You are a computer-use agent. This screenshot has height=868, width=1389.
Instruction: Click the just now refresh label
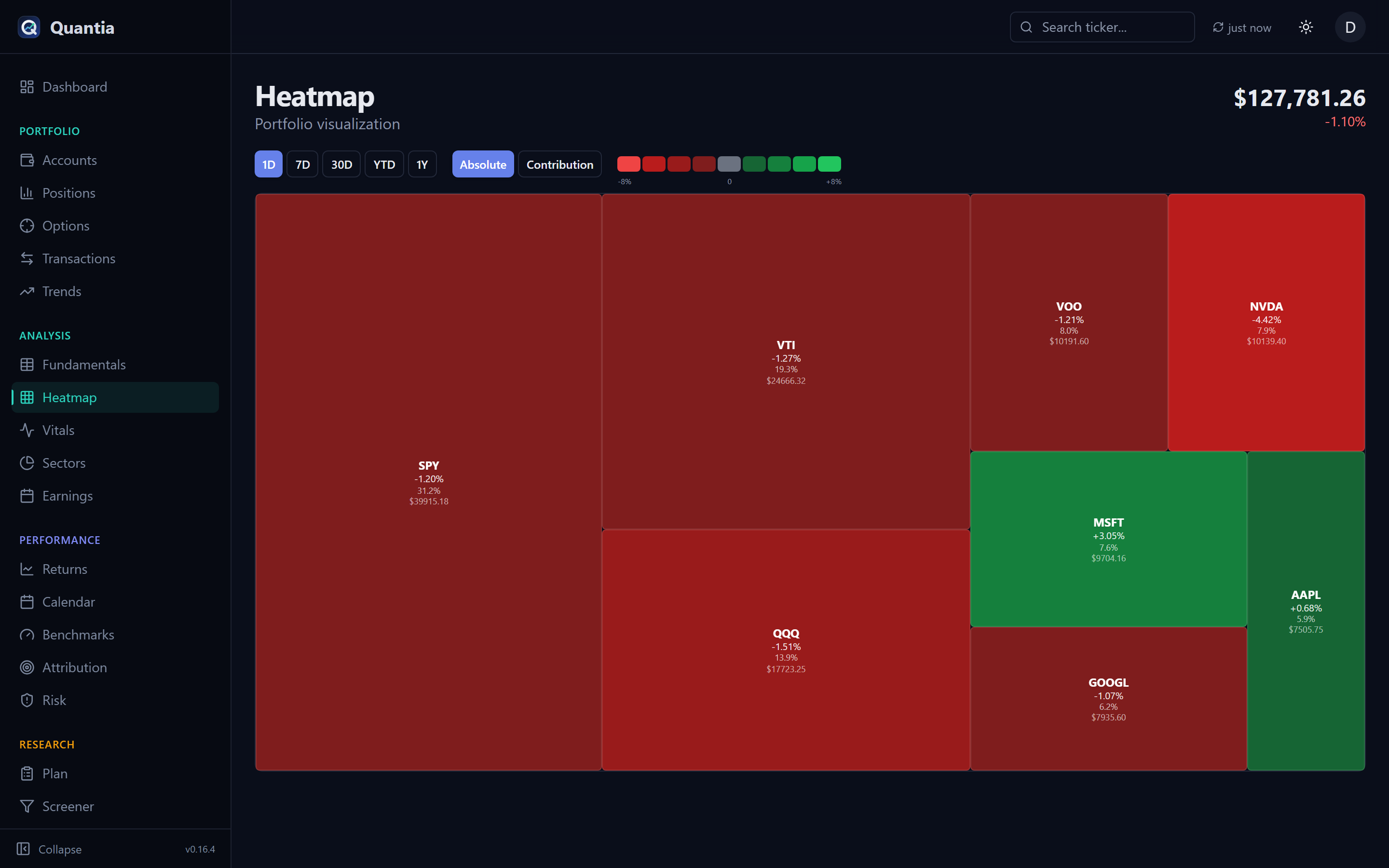tap(1249, 27)
